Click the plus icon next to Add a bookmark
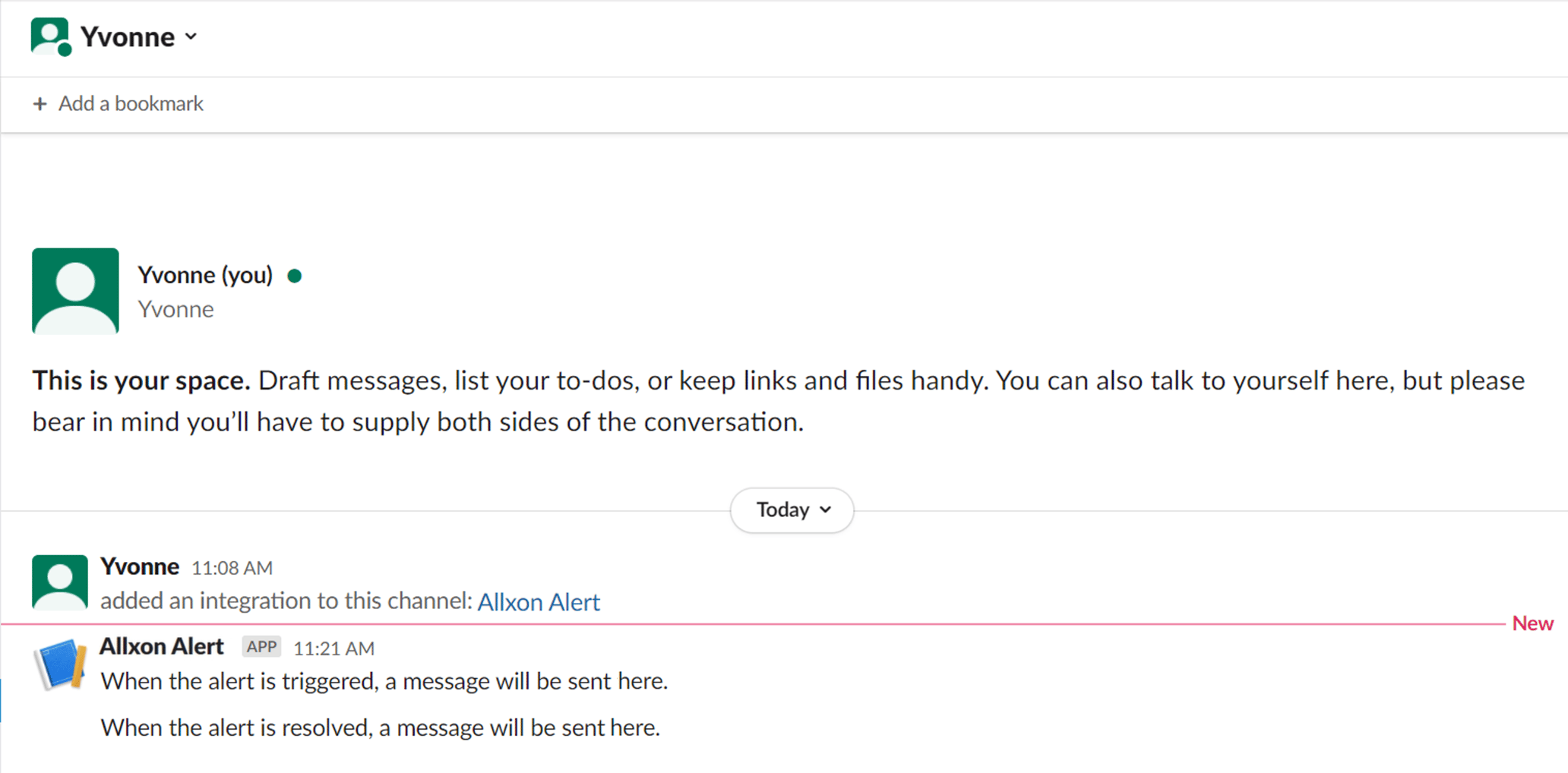 click(x=40, y=103)
